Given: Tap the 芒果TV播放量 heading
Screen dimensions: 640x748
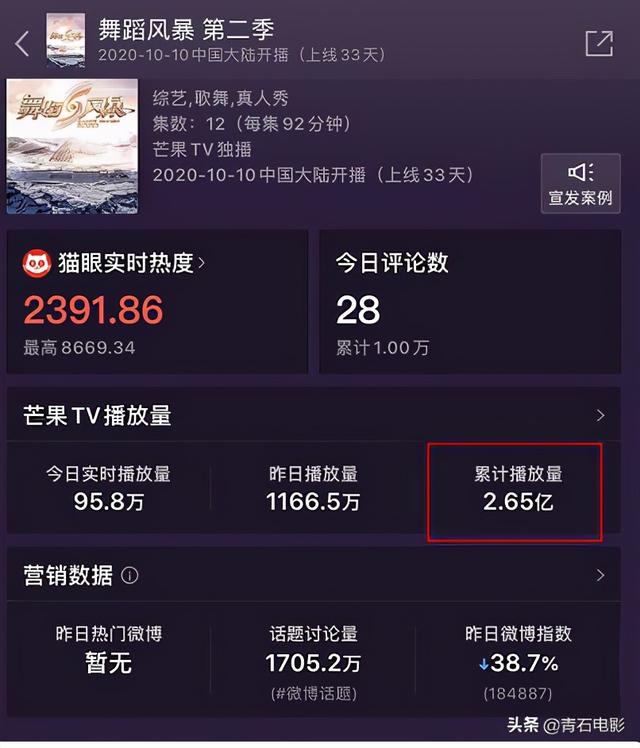Looking at the screenshot, I should point(97,416).
